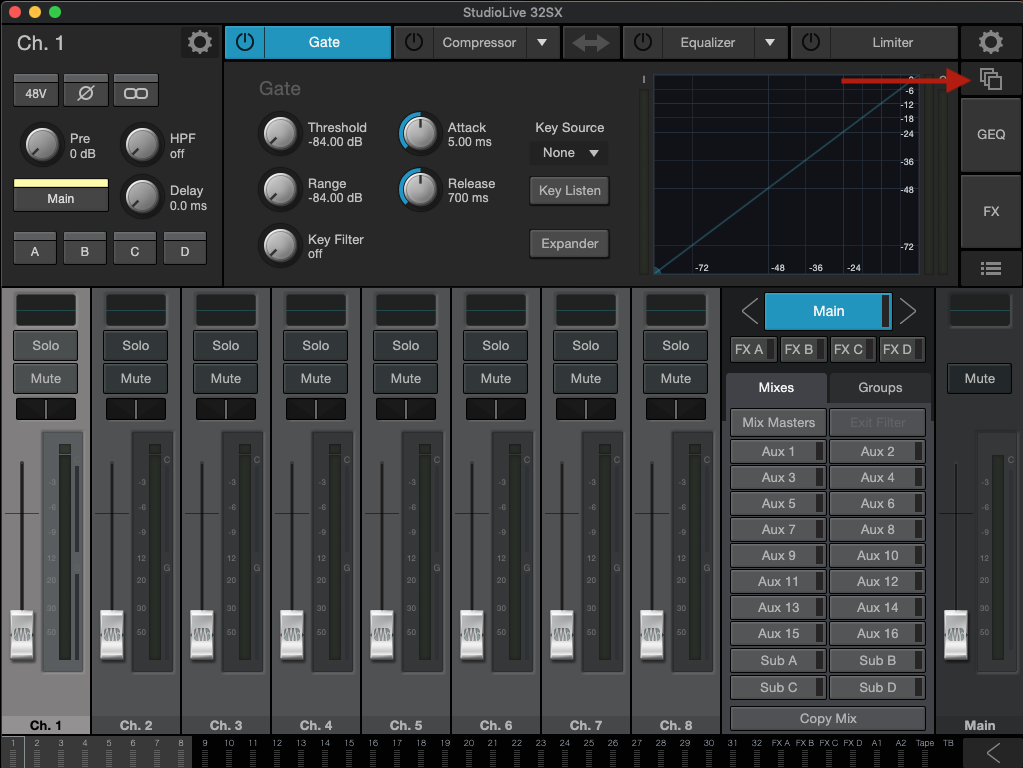Toggle Key Listen

click(x=570, y=191)
